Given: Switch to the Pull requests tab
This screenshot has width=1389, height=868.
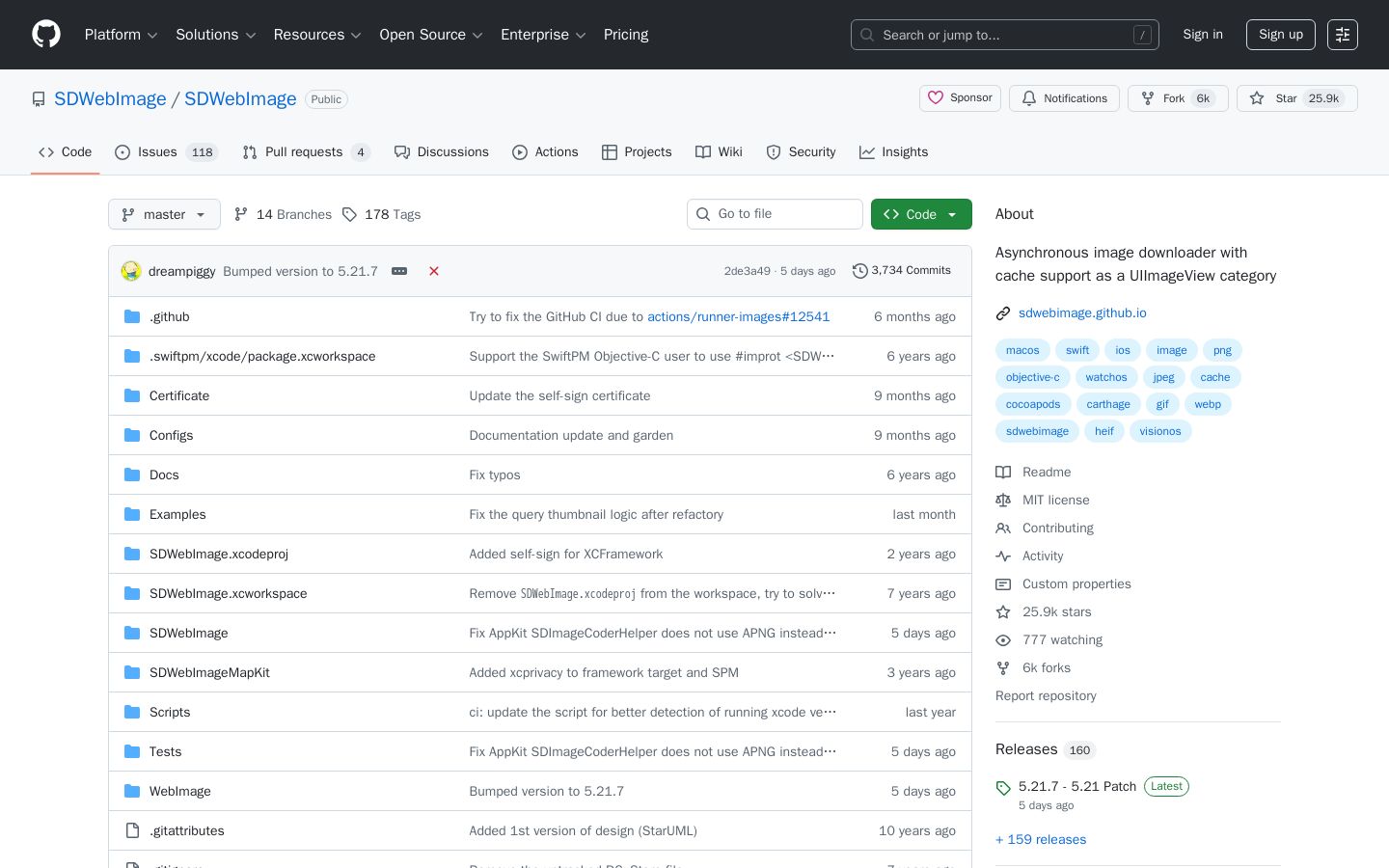Looking at the screenshot, I should point(306,152).
